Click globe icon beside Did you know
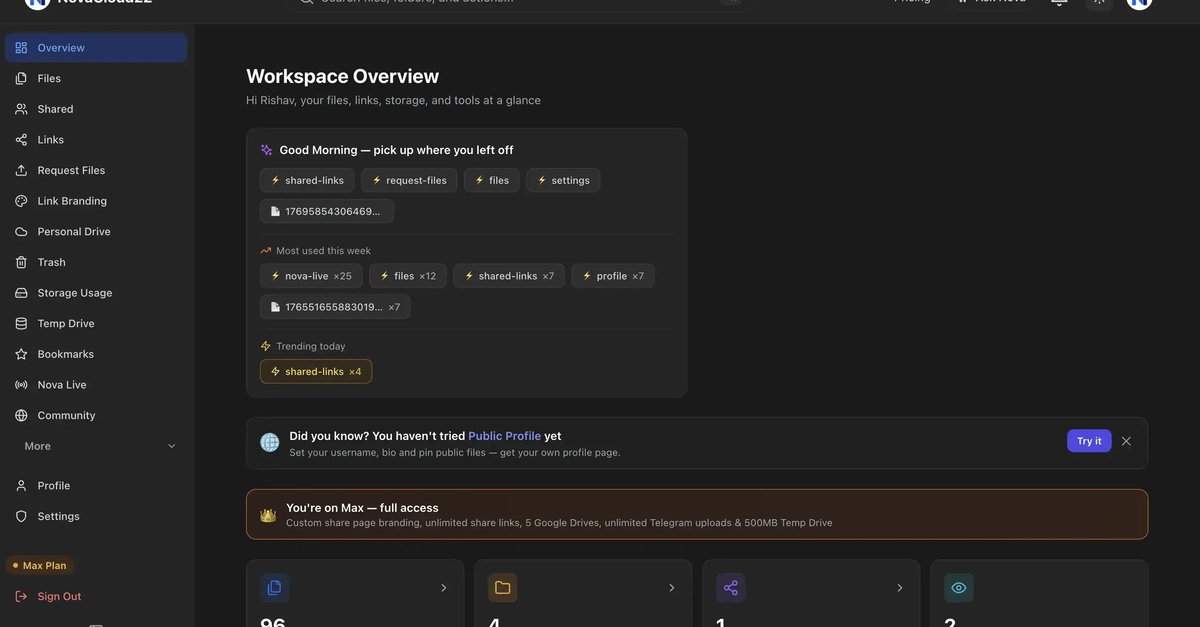The image size is (1200, 627). point(270,443)
